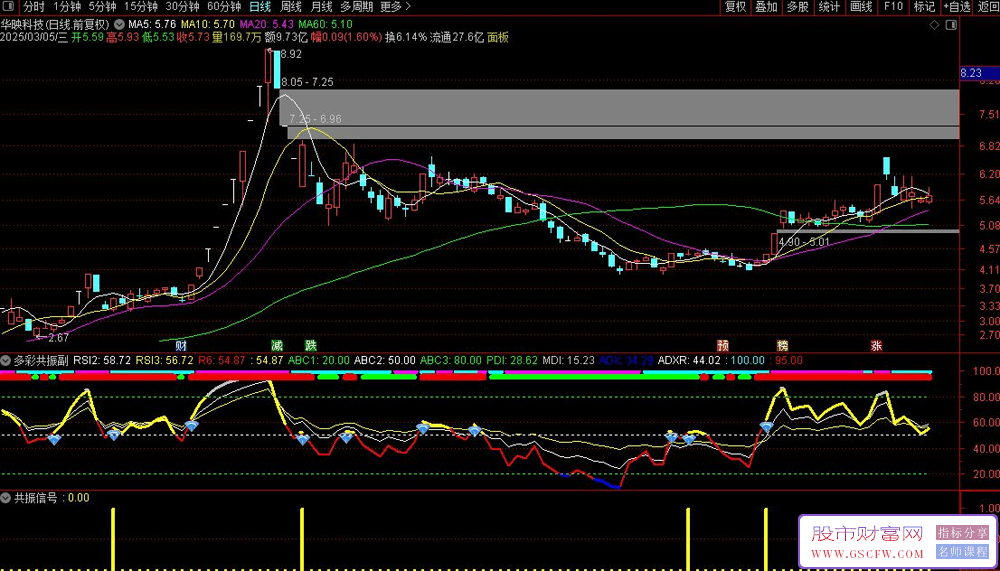Click the 榜 signal marker
Image resolution: width=1000 pixels, height=571 pixels.
782,345
